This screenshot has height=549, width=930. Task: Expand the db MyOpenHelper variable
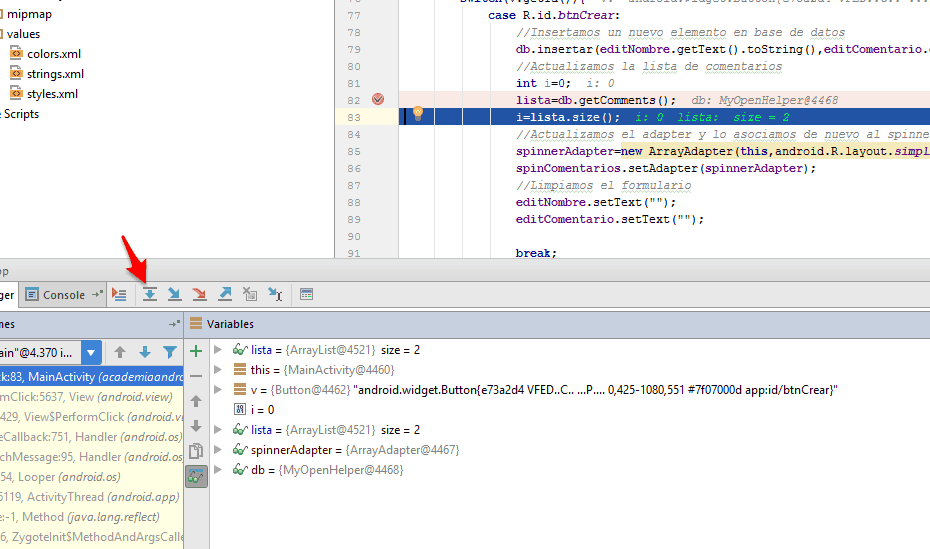point(218,470)
